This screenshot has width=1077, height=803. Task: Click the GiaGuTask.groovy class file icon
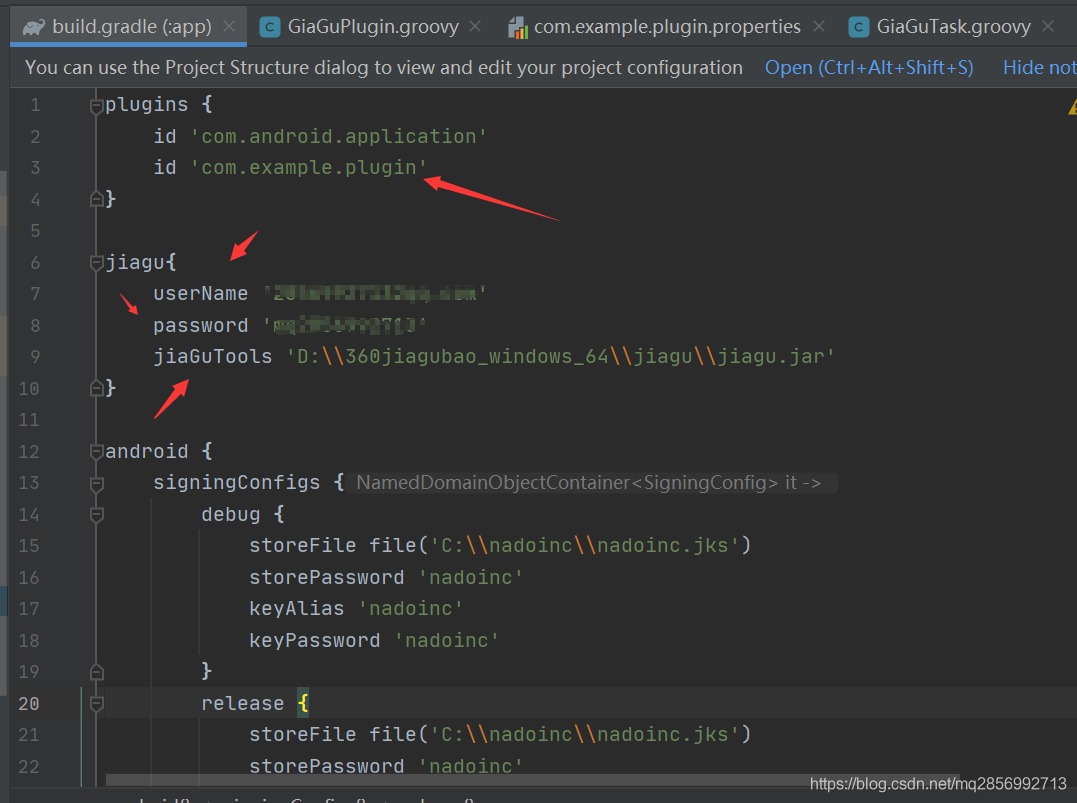[x=858, y=27]
